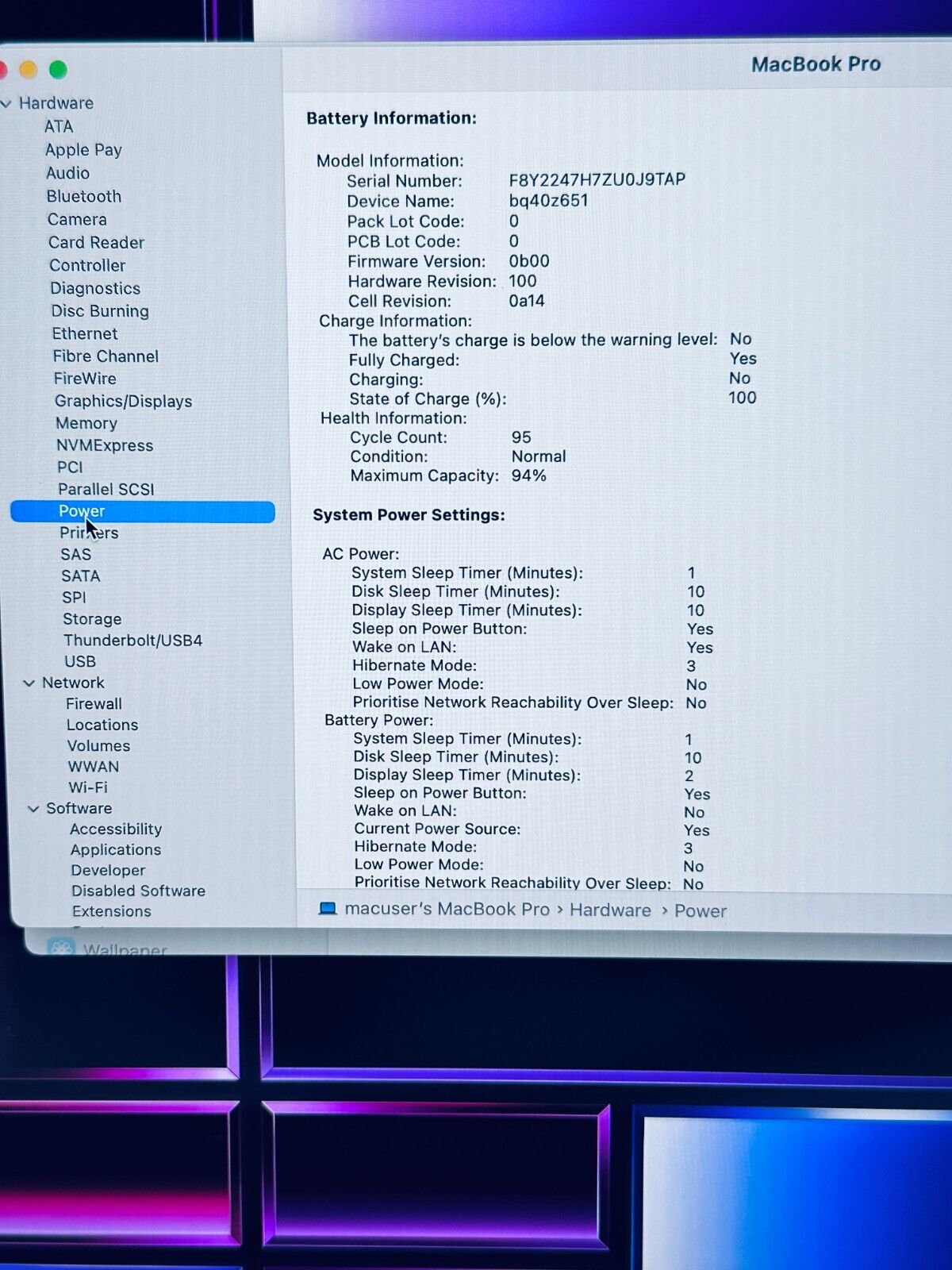Open Disabled Software entry
The width and height of the screenshot is (952, 1270).
pyautogui.click(x=138, y=891)
